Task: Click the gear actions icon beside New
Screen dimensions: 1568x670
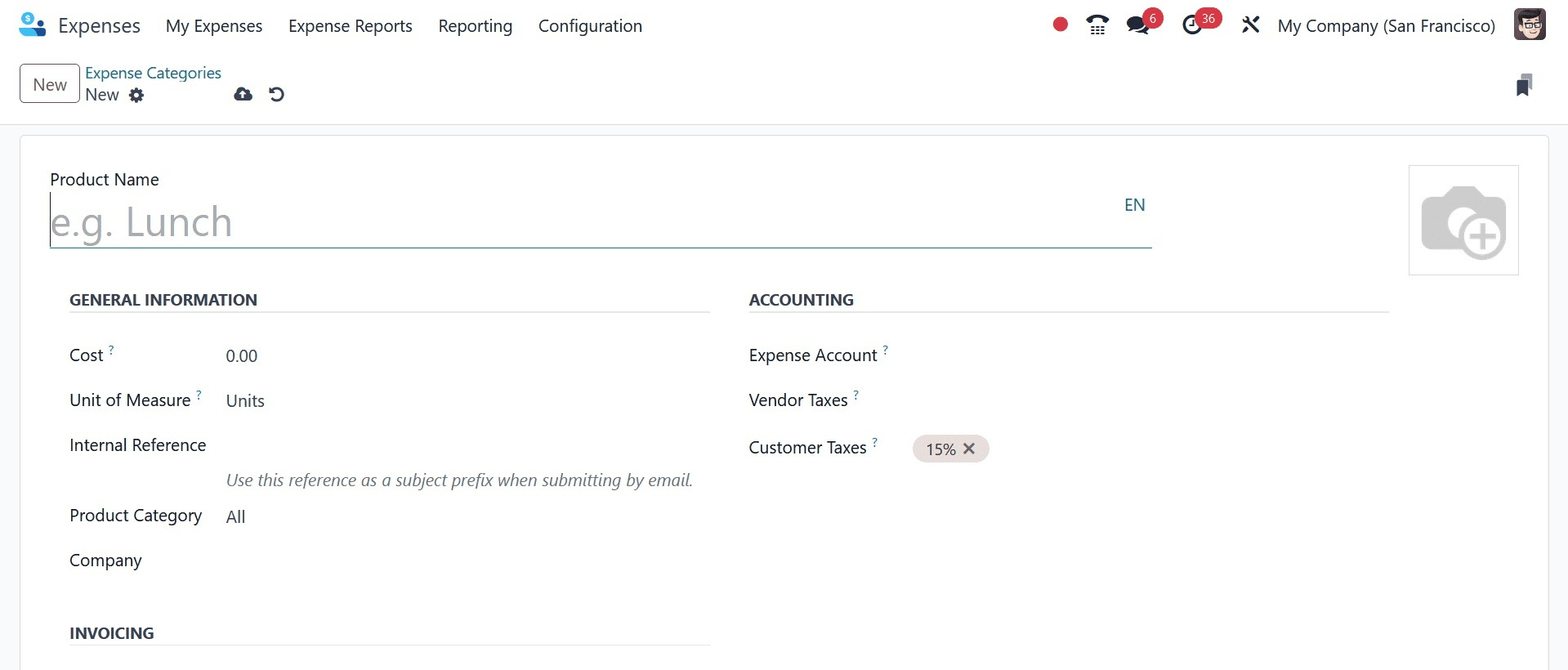Action: [136, 95]
